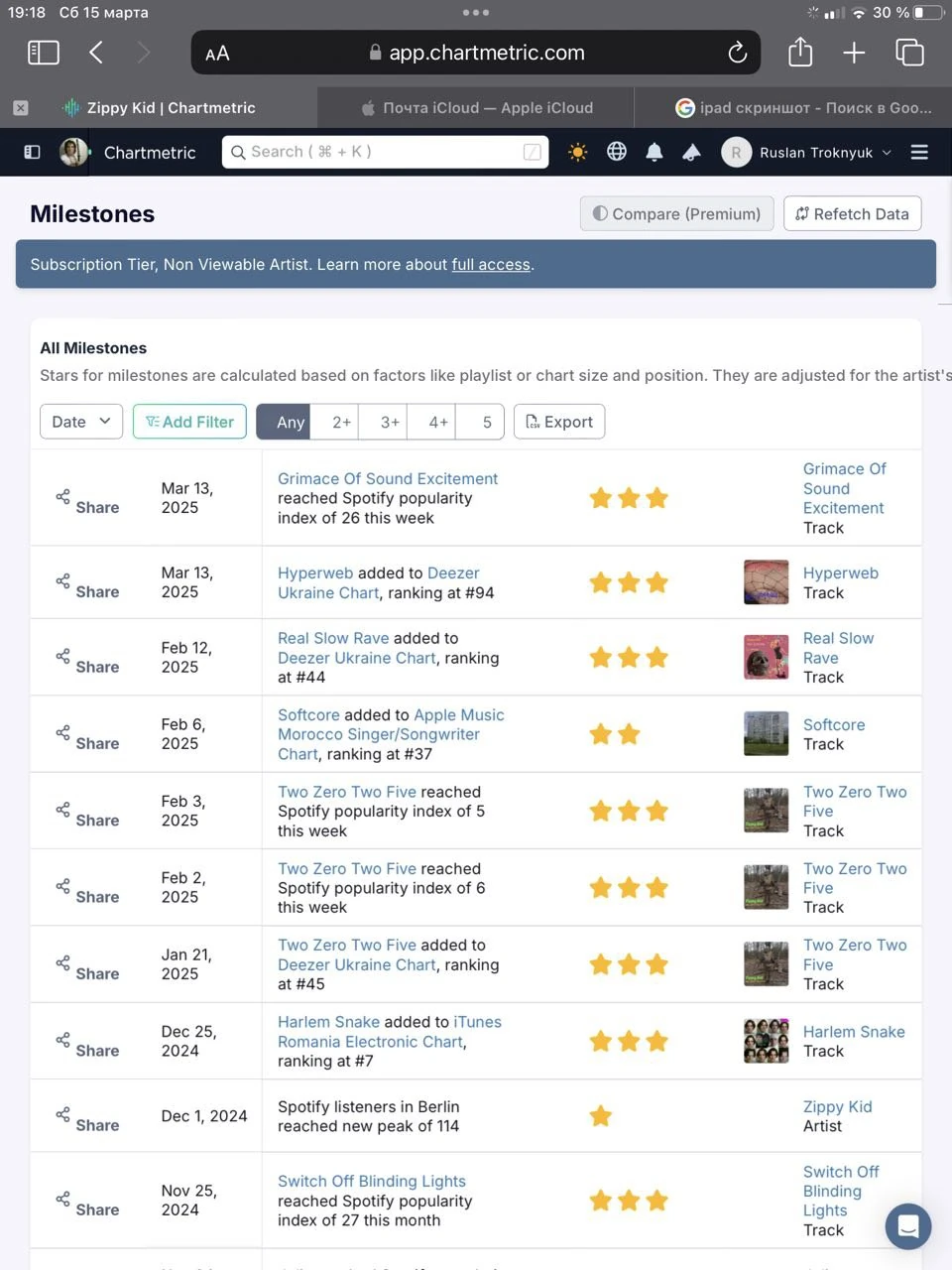Image resolution: width=952 pixels, height=1270 pixels.
Task: Click the Milestones page heading
Action: click(x=92, y=213)
